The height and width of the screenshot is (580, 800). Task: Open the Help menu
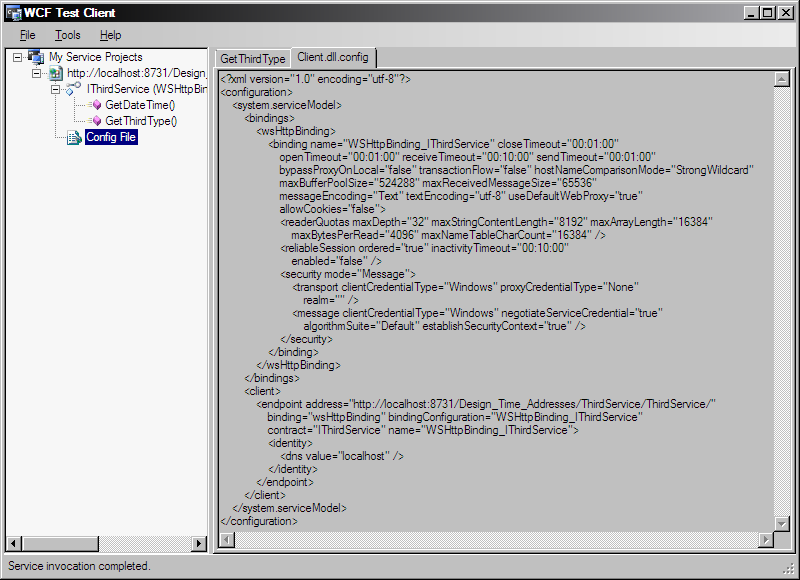(x=110, y=35)
